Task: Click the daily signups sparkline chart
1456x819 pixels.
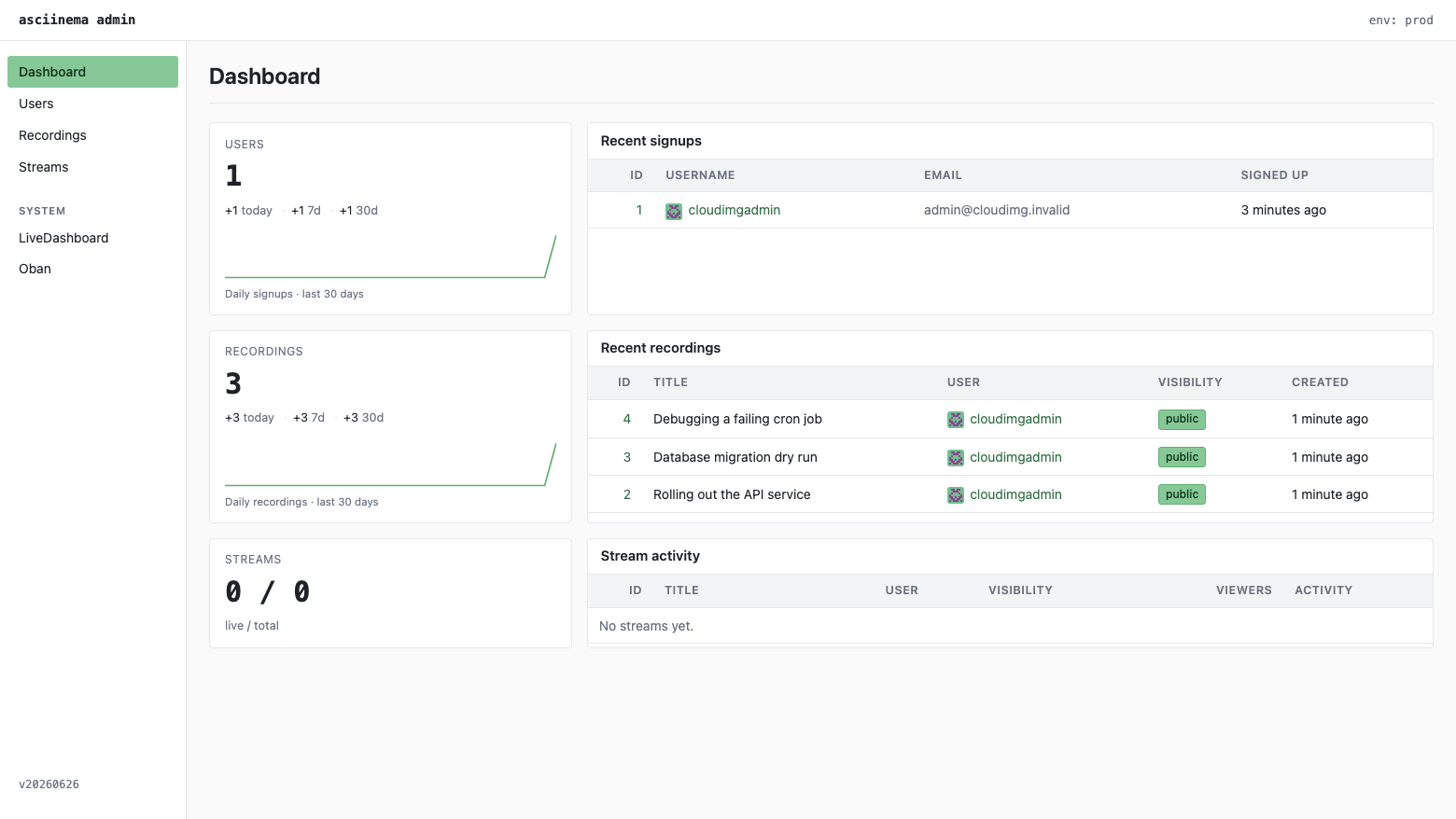Action: point(390,257)
